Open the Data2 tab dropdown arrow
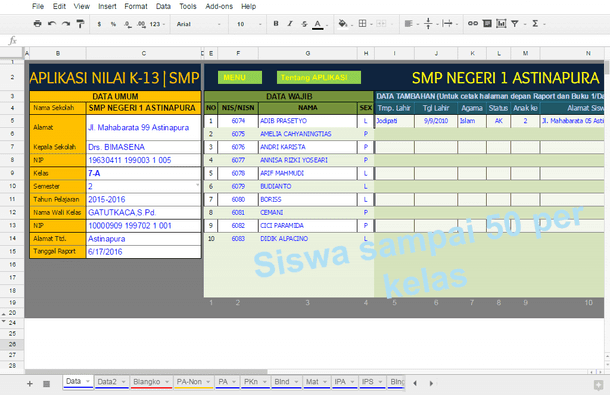This screenshot has width=610, height=395. (x=124, y=382)
